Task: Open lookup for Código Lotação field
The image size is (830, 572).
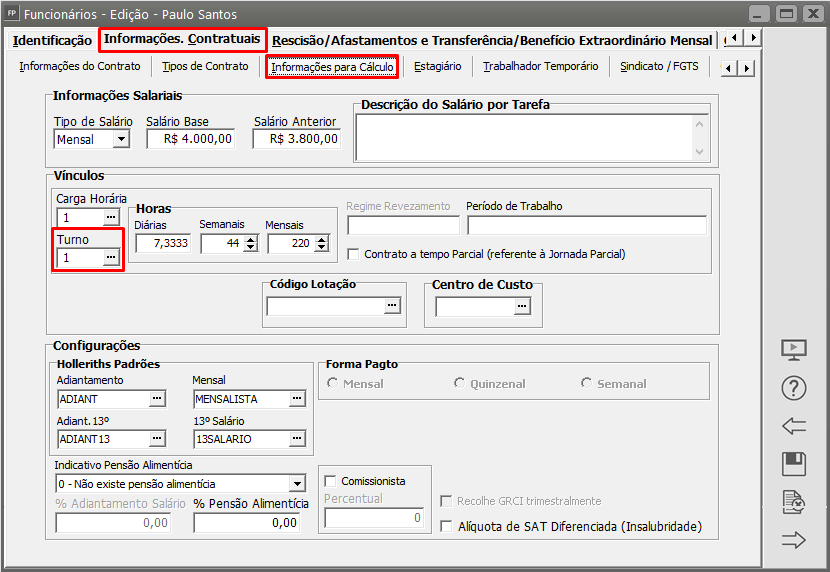Action: click(x=391, y=306)
